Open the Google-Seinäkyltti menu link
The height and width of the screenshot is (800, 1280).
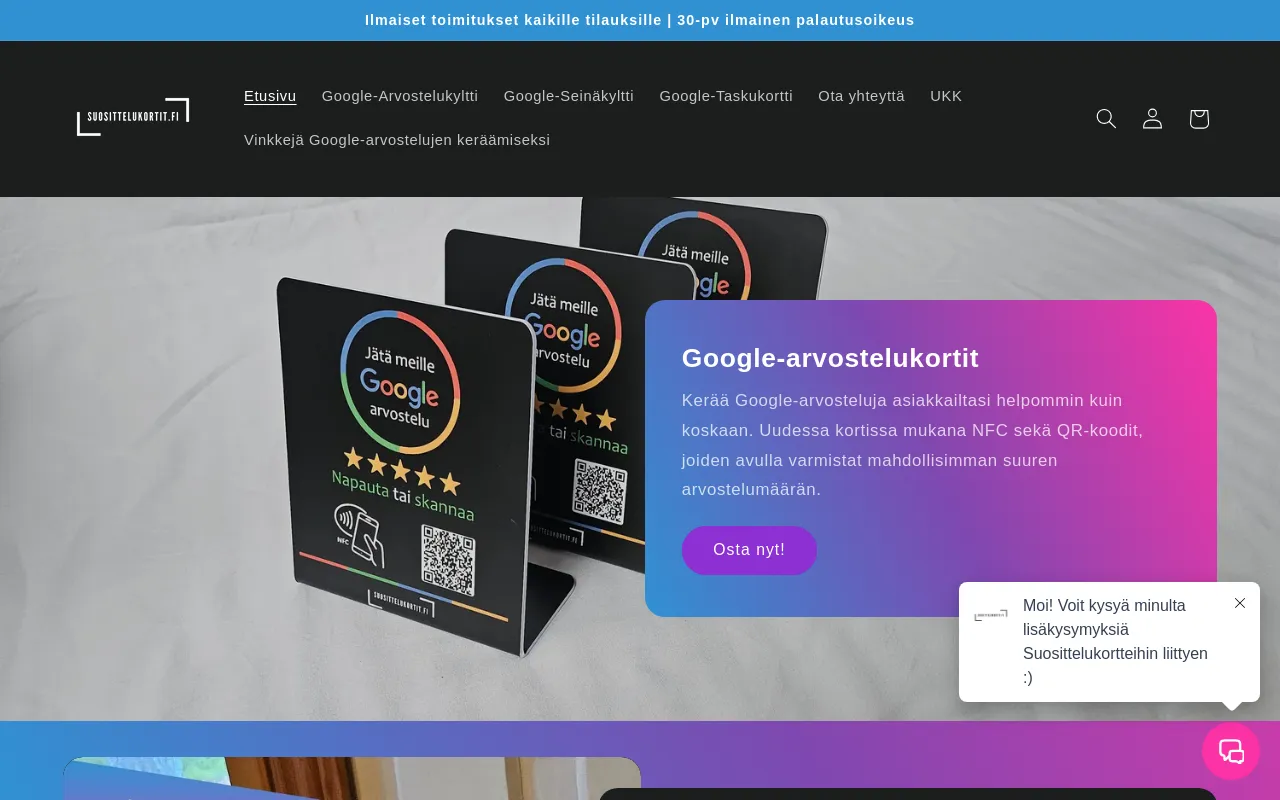pos(568,96)
